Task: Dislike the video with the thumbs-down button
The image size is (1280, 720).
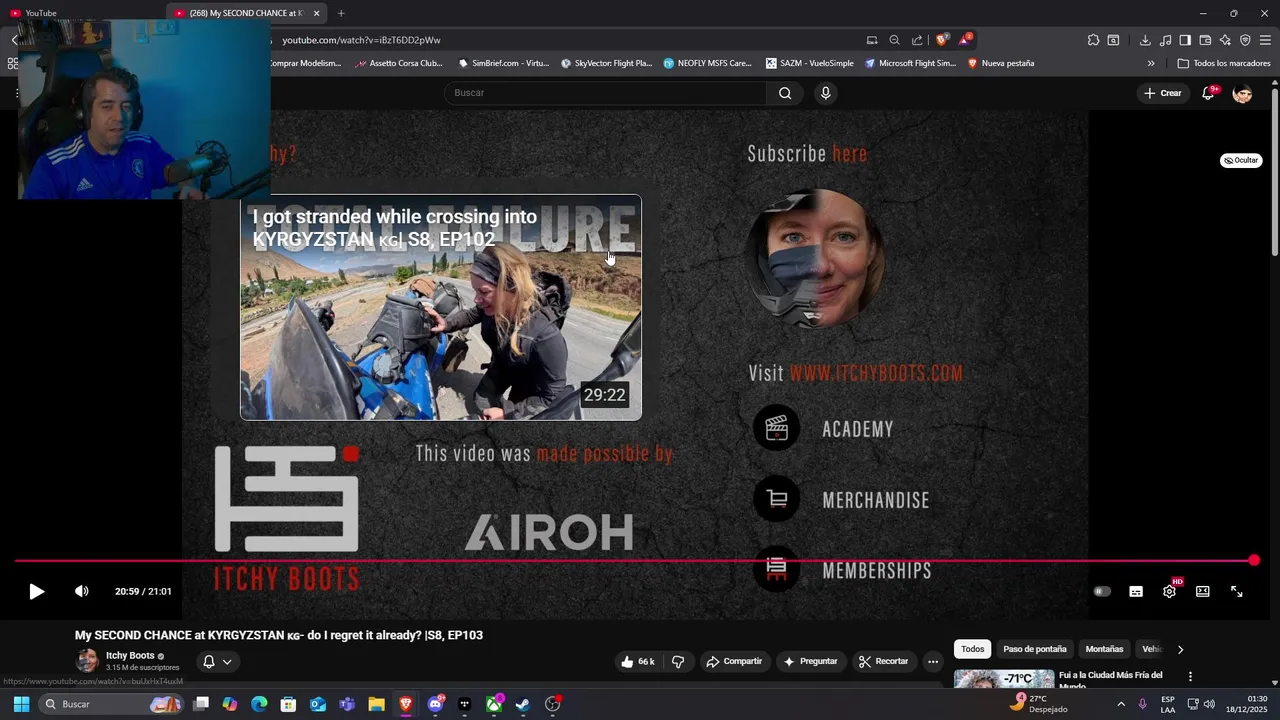Action: [678, 662]
